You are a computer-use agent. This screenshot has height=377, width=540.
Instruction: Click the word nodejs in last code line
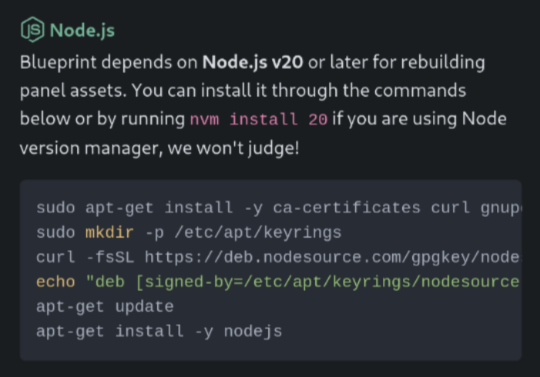pyautogui.click(x=253, y=332)
